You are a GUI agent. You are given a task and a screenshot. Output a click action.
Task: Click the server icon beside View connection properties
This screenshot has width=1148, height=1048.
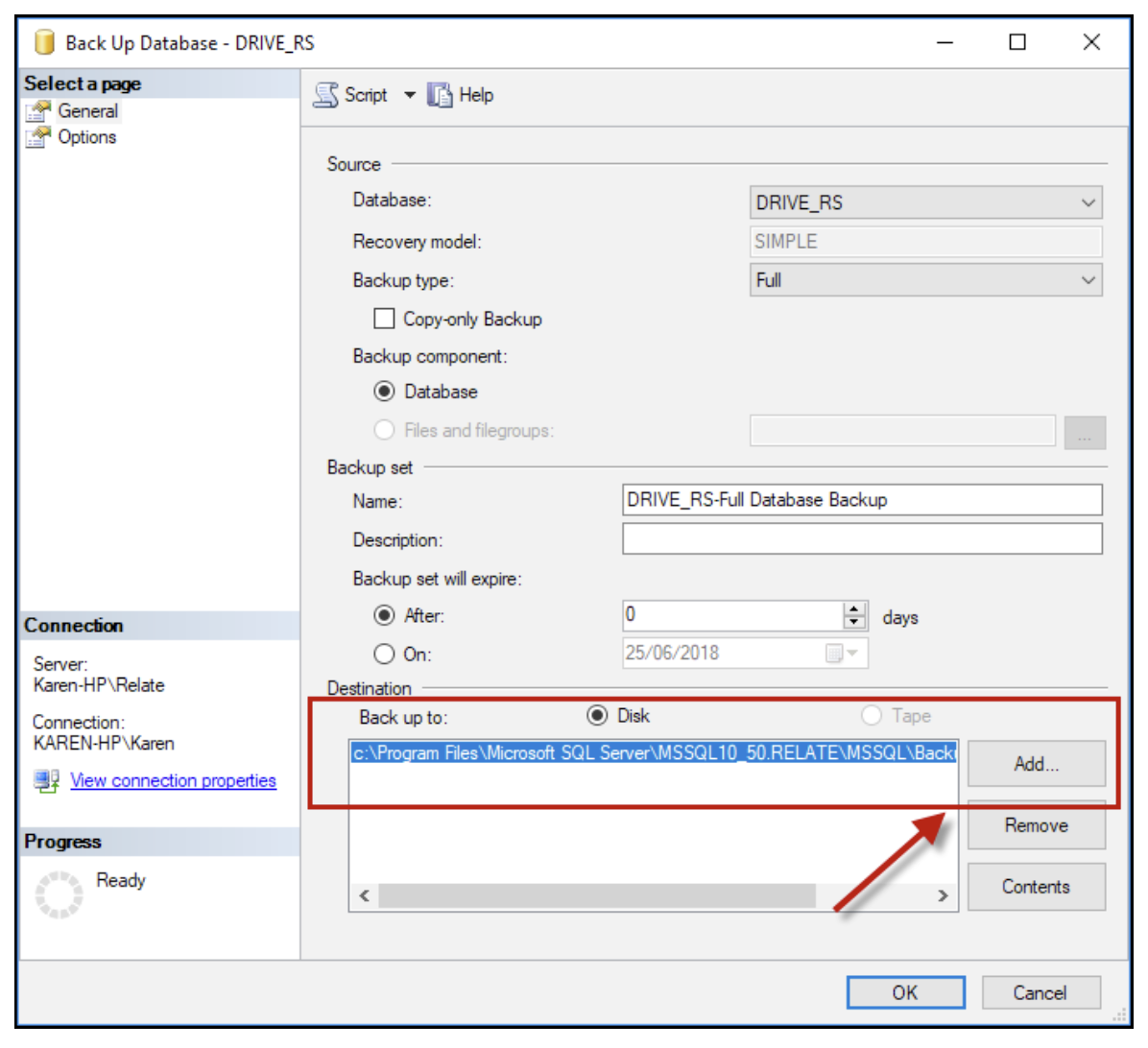[45, 780]
